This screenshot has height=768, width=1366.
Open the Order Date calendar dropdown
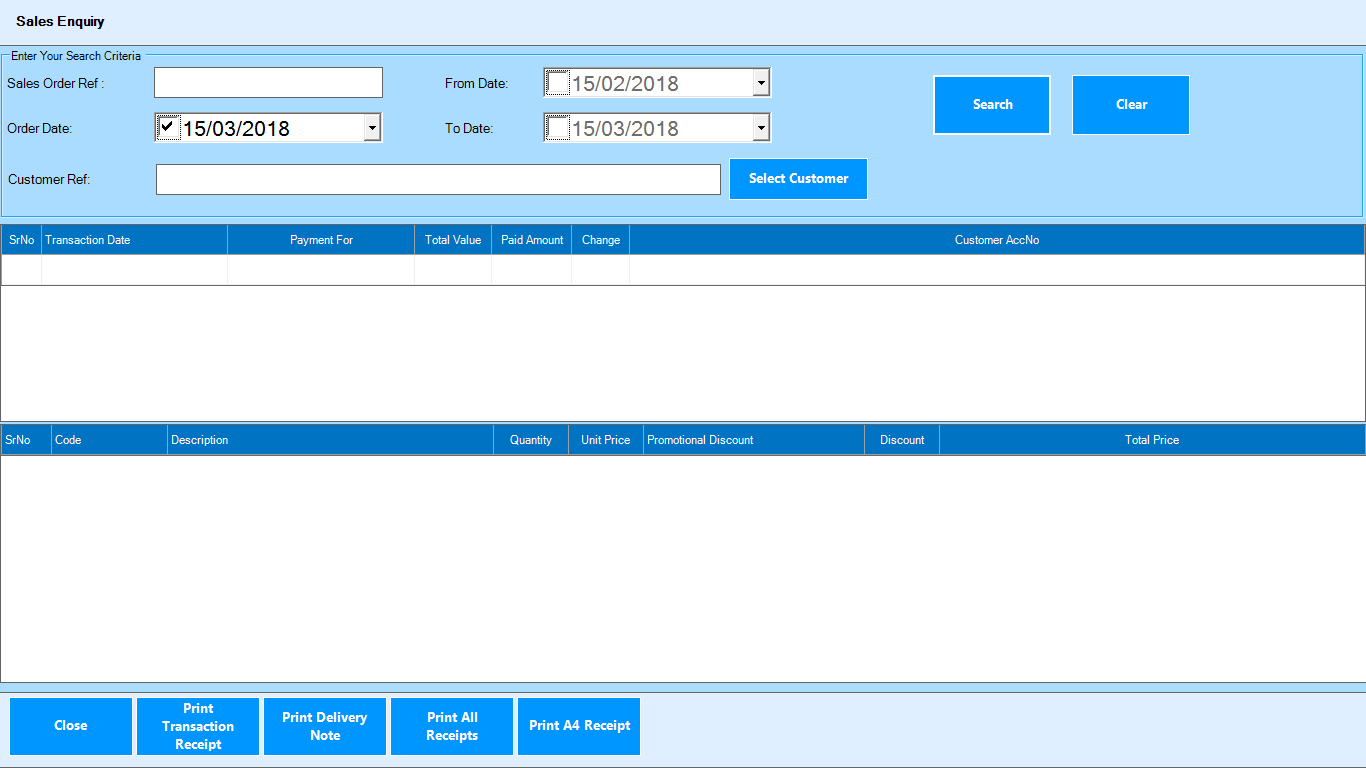(372, 128)
